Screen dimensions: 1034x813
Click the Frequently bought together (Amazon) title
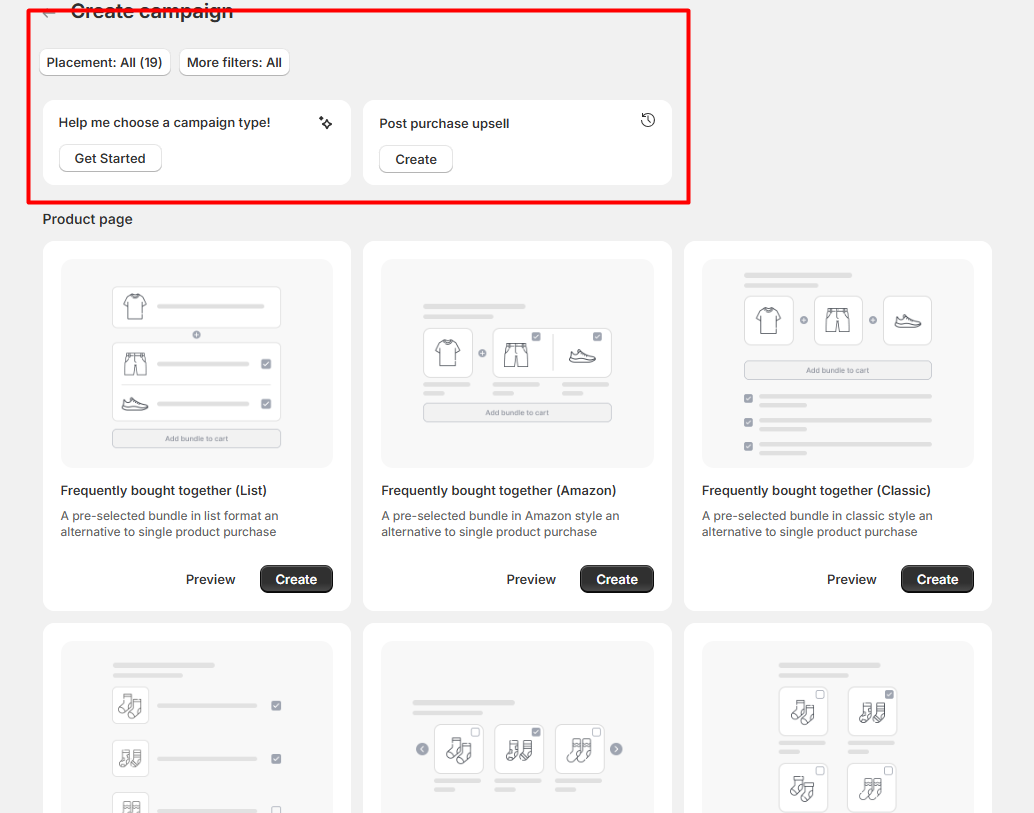click(499, 491)
